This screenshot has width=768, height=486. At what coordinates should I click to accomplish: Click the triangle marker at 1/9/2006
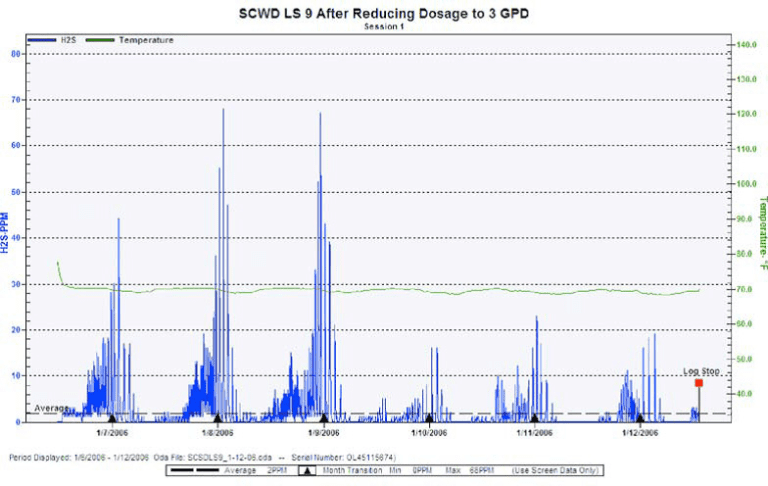click(x=324, y=418)
